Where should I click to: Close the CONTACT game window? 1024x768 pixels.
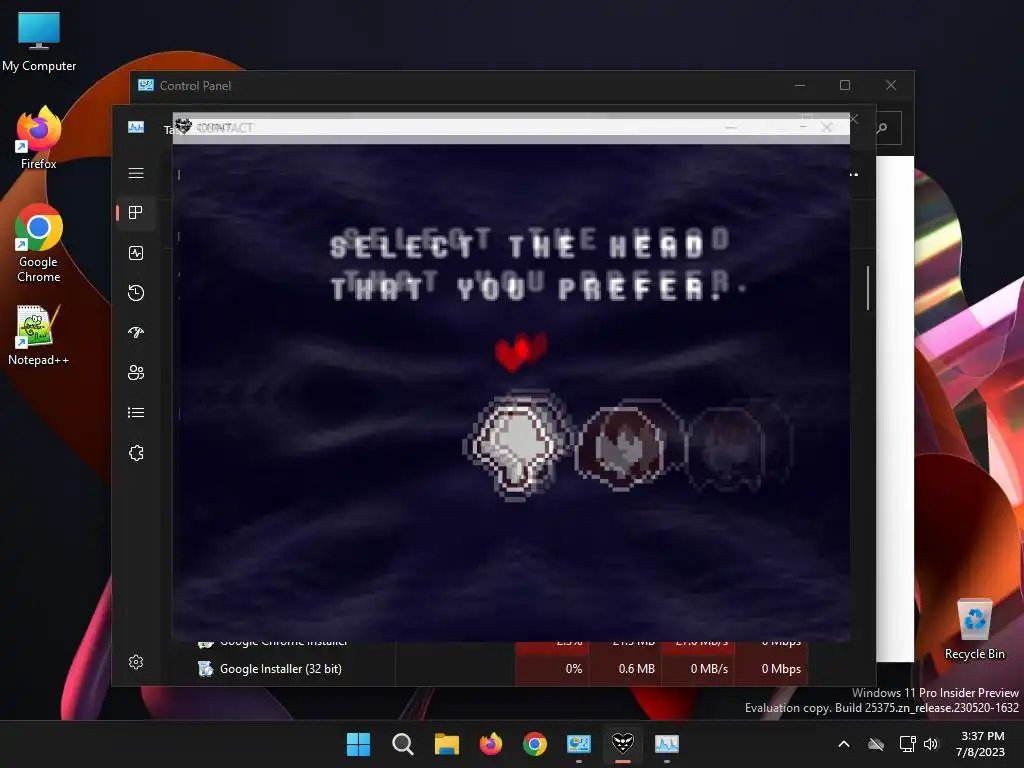827,127
